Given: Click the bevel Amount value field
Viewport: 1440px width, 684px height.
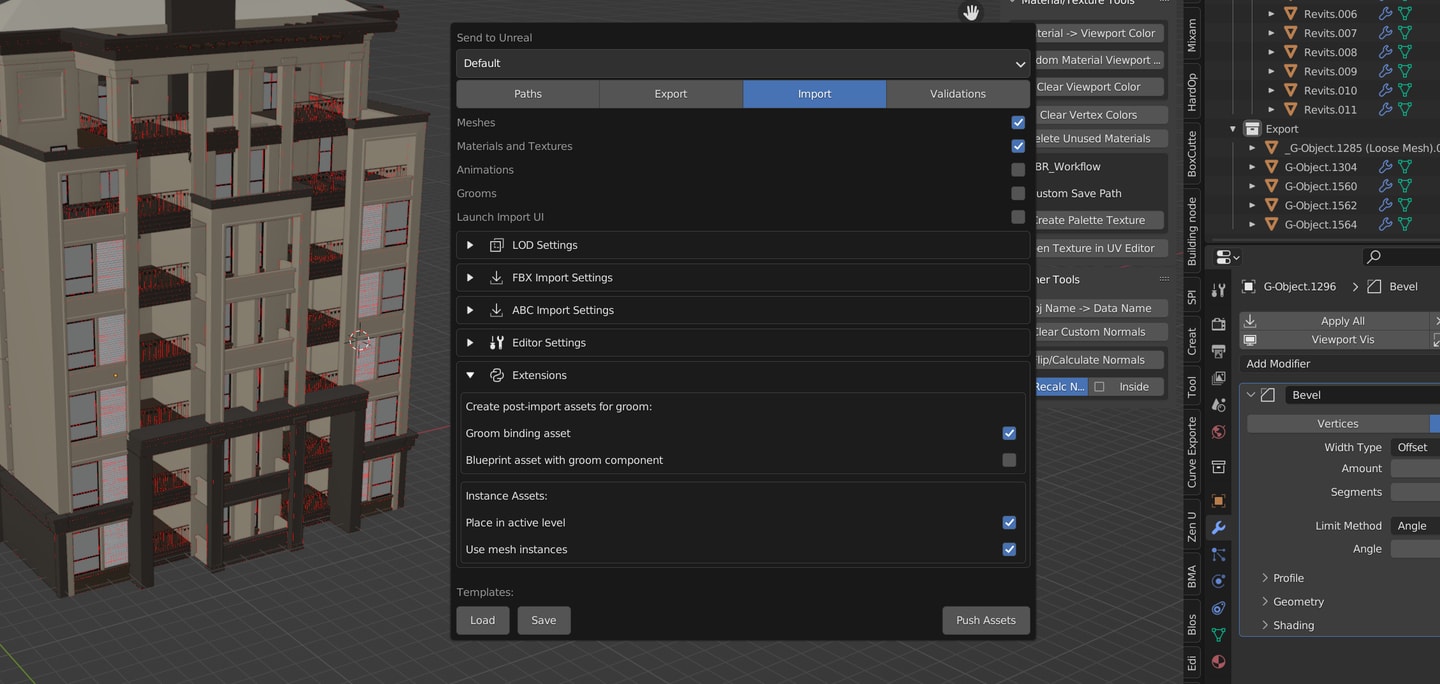Looking at the screenshot, I should tap(1415, 468).
